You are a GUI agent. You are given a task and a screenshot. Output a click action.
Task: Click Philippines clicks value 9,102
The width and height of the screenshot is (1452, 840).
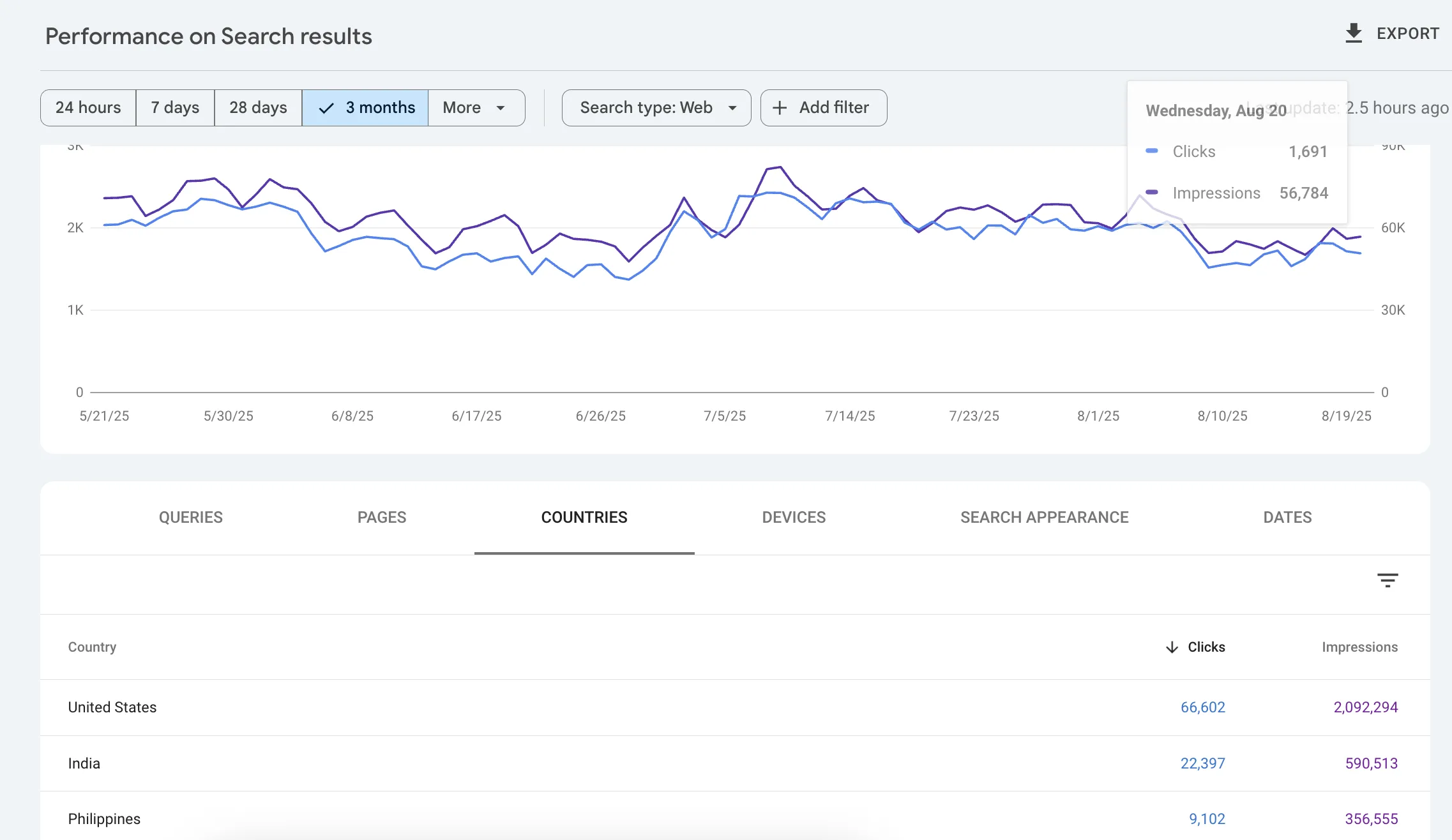pos(1207,819)
